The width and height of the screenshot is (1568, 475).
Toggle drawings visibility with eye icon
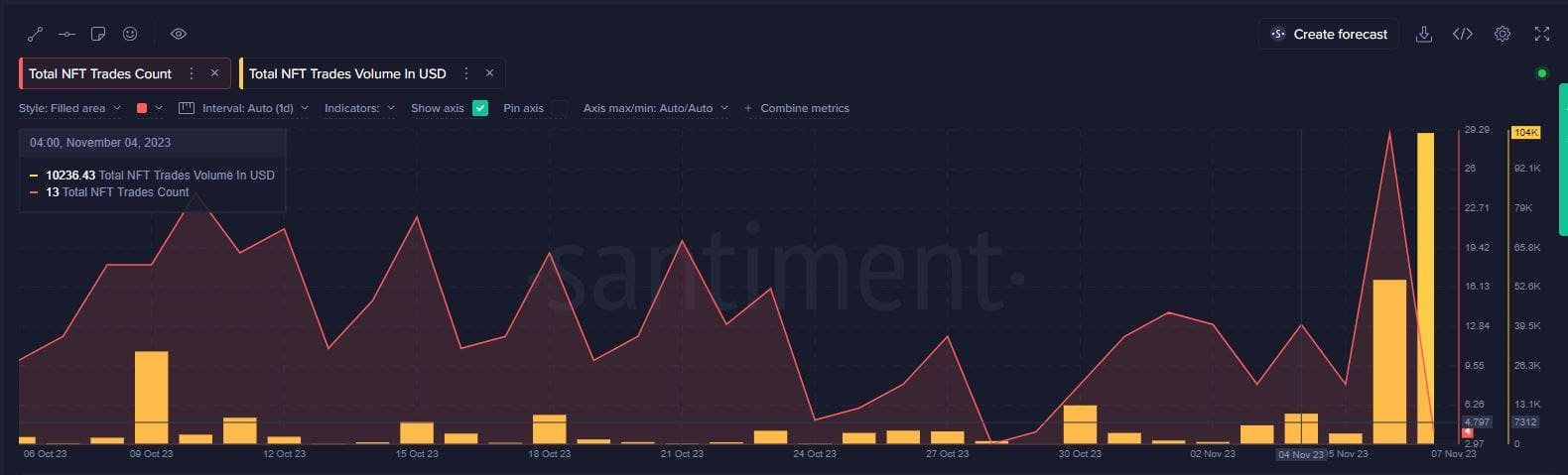coord(179,34)
